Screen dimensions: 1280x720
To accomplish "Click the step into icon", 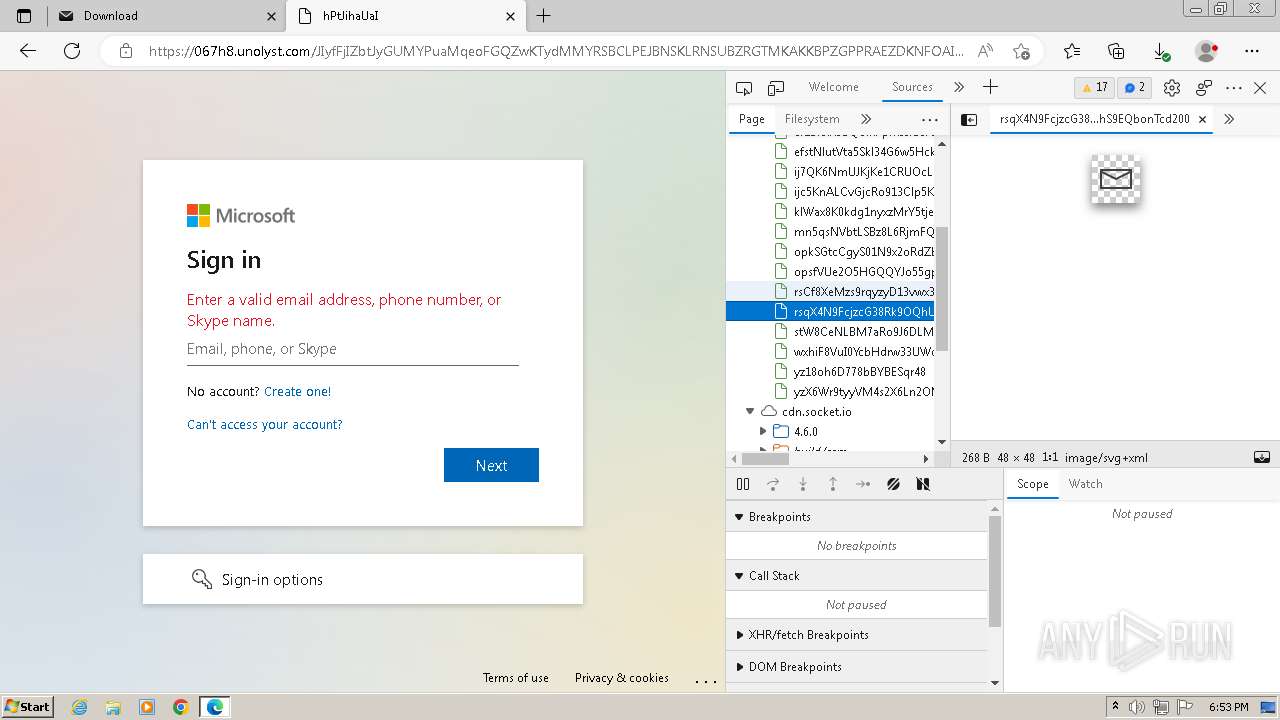I will click(x=803, y=484).
